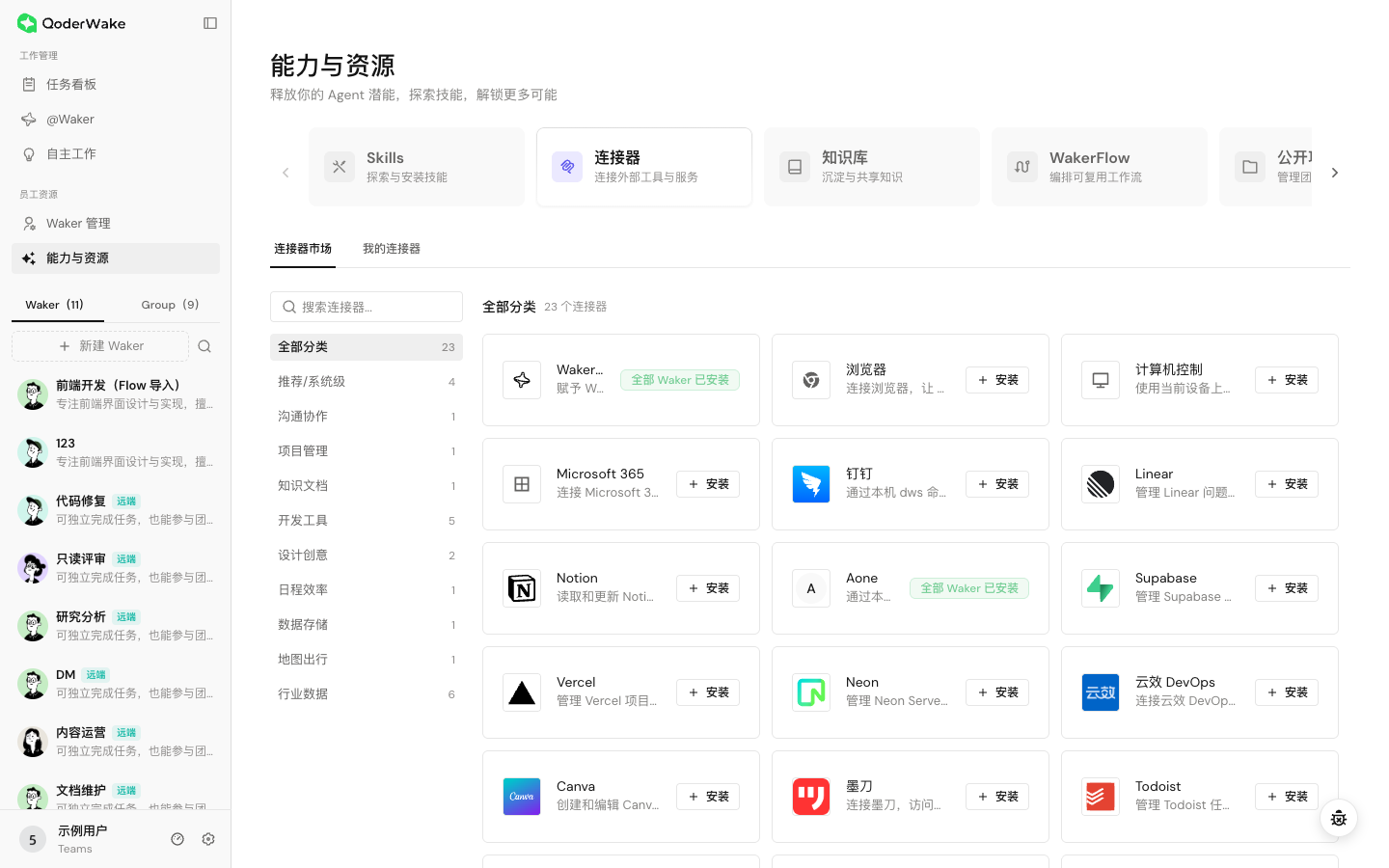Click the 钉钉 connector icon

[811, 484]
